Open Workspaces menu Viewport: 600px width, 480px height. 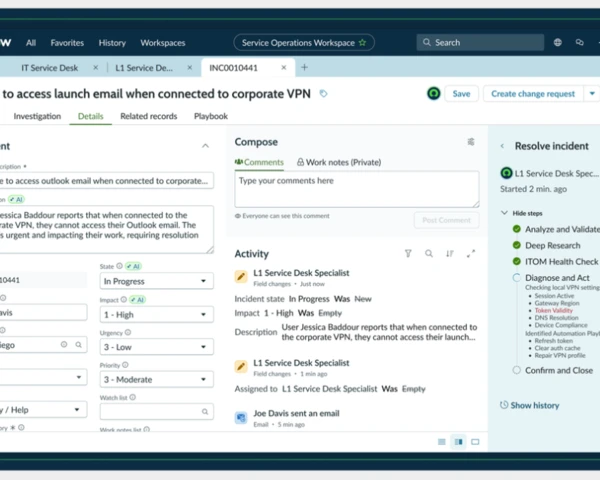pos(163,43)
